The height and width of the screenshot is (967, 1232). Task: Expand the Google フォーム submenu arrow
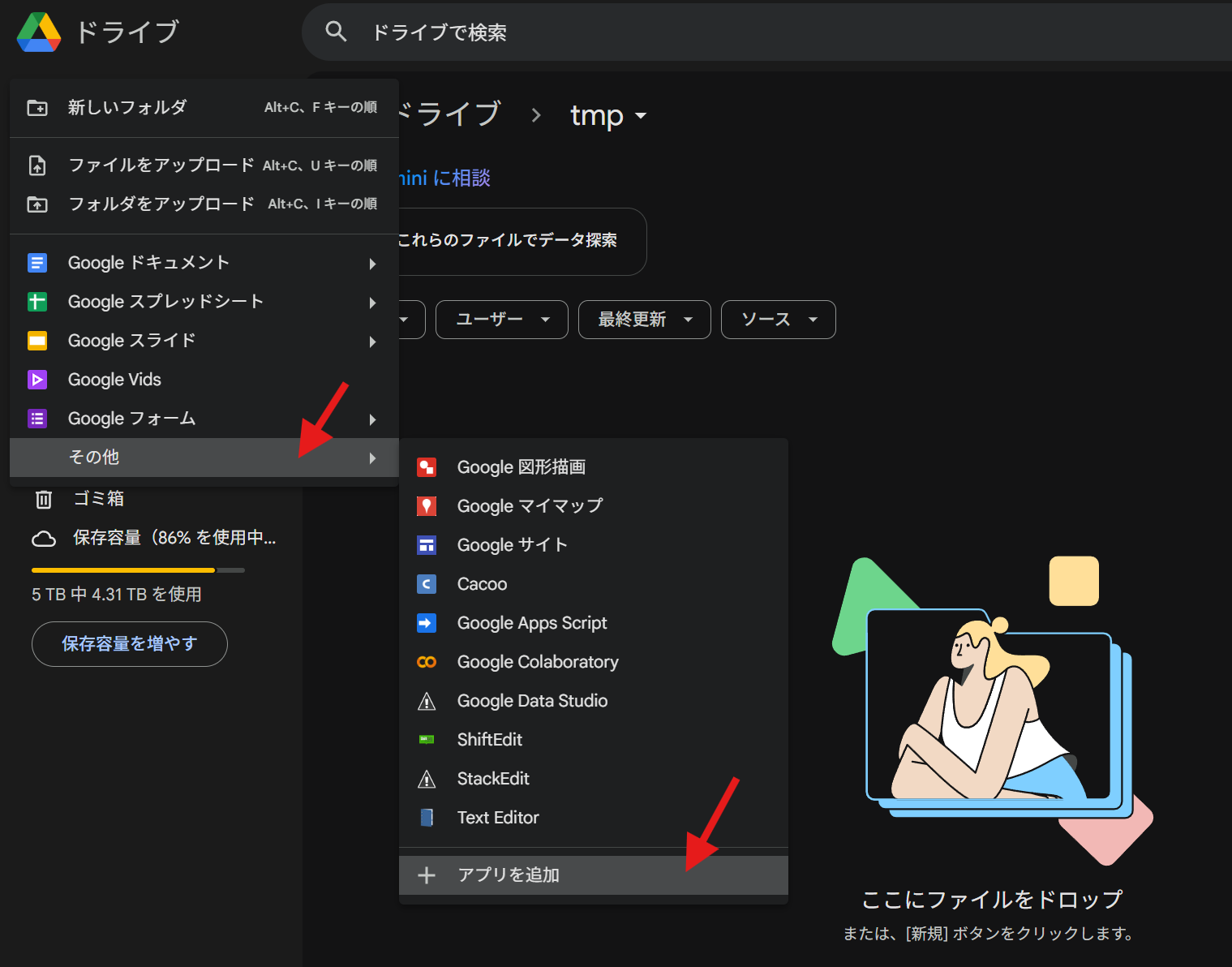tap(372, 419)
